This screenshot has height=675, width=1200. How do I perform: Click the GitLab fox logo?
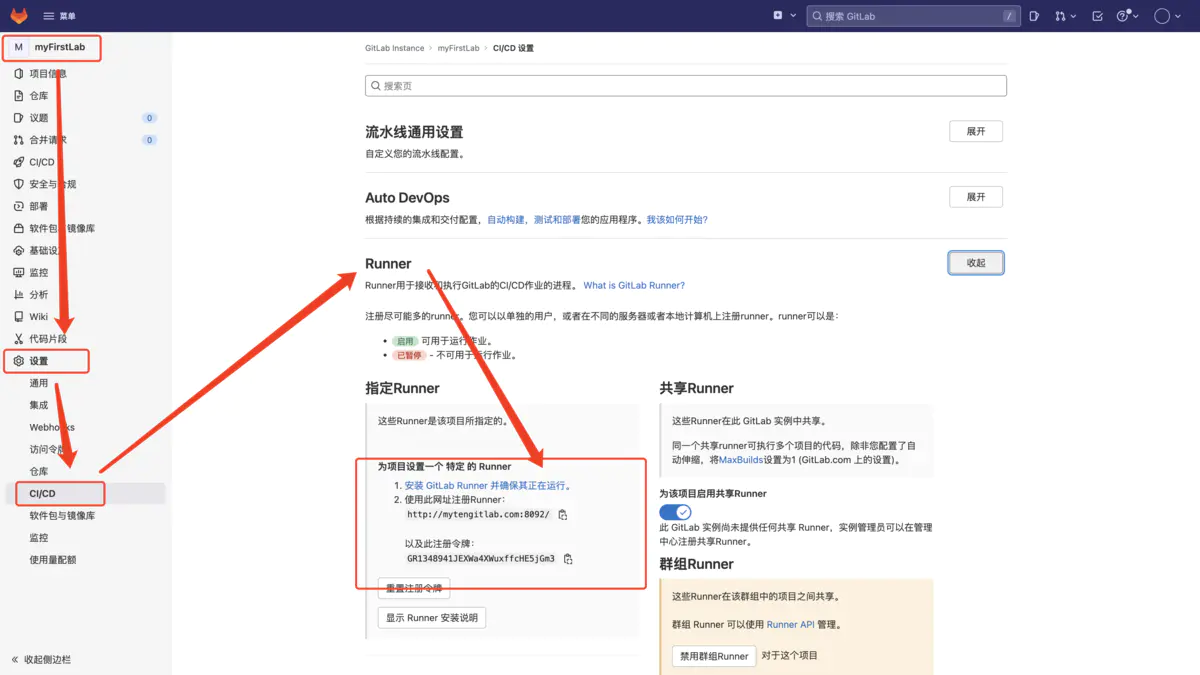pyautogui.click(x=19, y=16)
